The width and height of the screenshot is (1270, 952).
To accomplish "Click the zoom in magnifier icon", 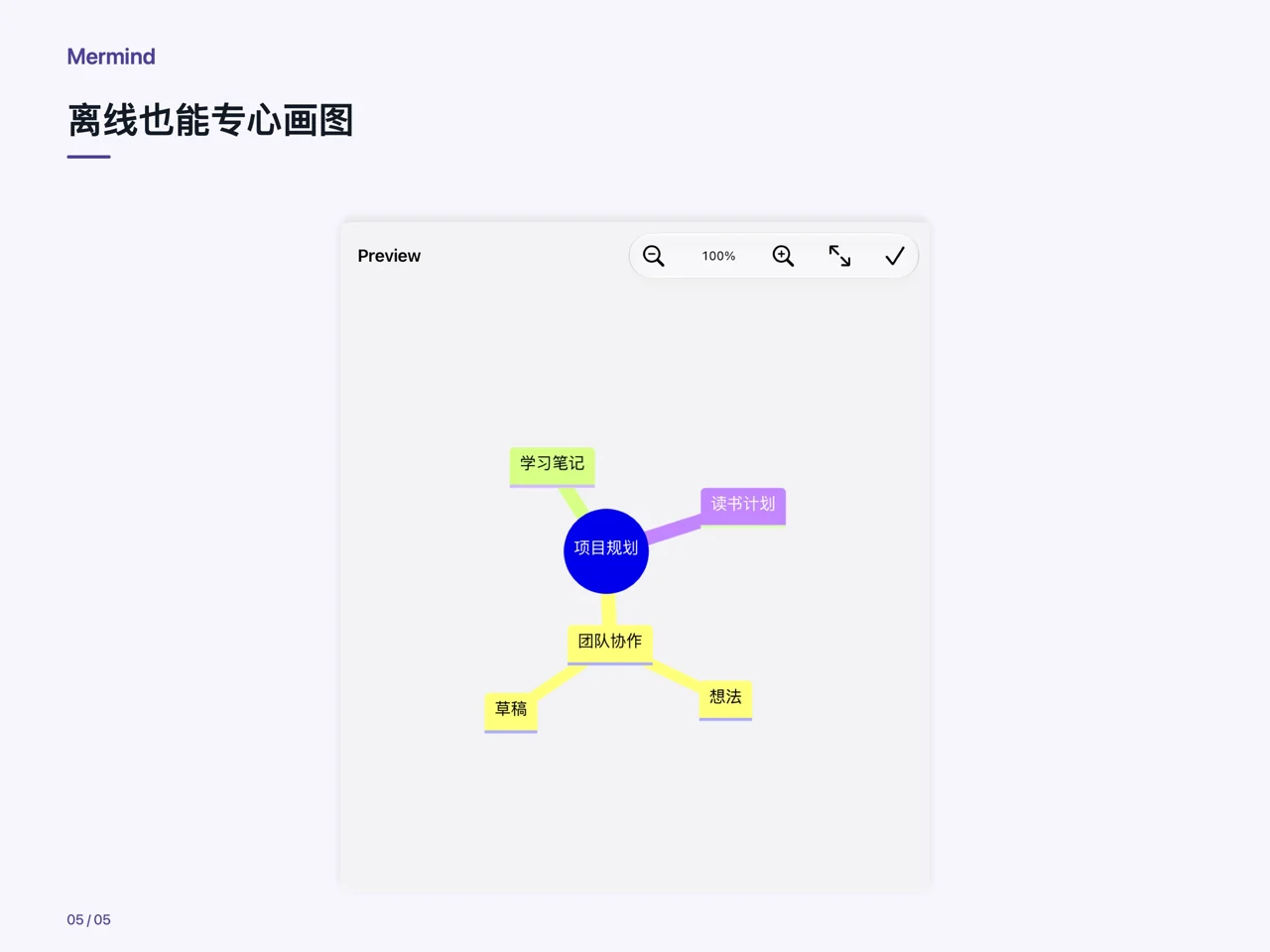I will coord(783,256).
